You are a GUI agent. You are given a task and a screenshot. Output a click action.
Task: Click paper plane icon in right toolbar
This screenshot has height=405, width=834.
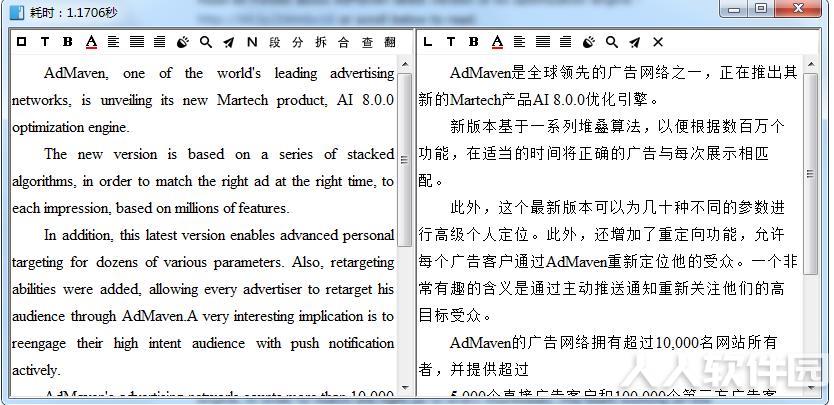click(x=635, y=42)
